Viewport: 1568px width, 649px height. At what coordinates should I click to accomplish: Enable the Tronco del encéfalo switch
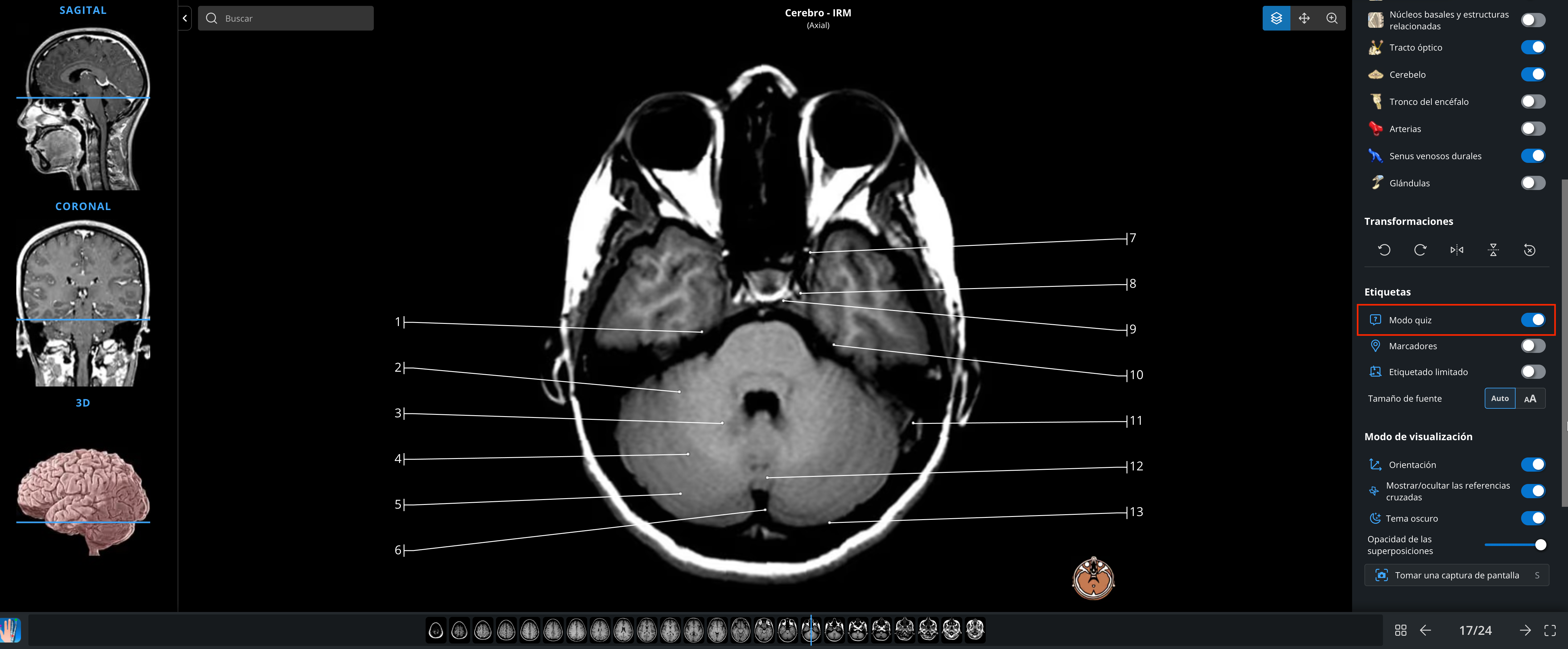tap(1533, 102)
